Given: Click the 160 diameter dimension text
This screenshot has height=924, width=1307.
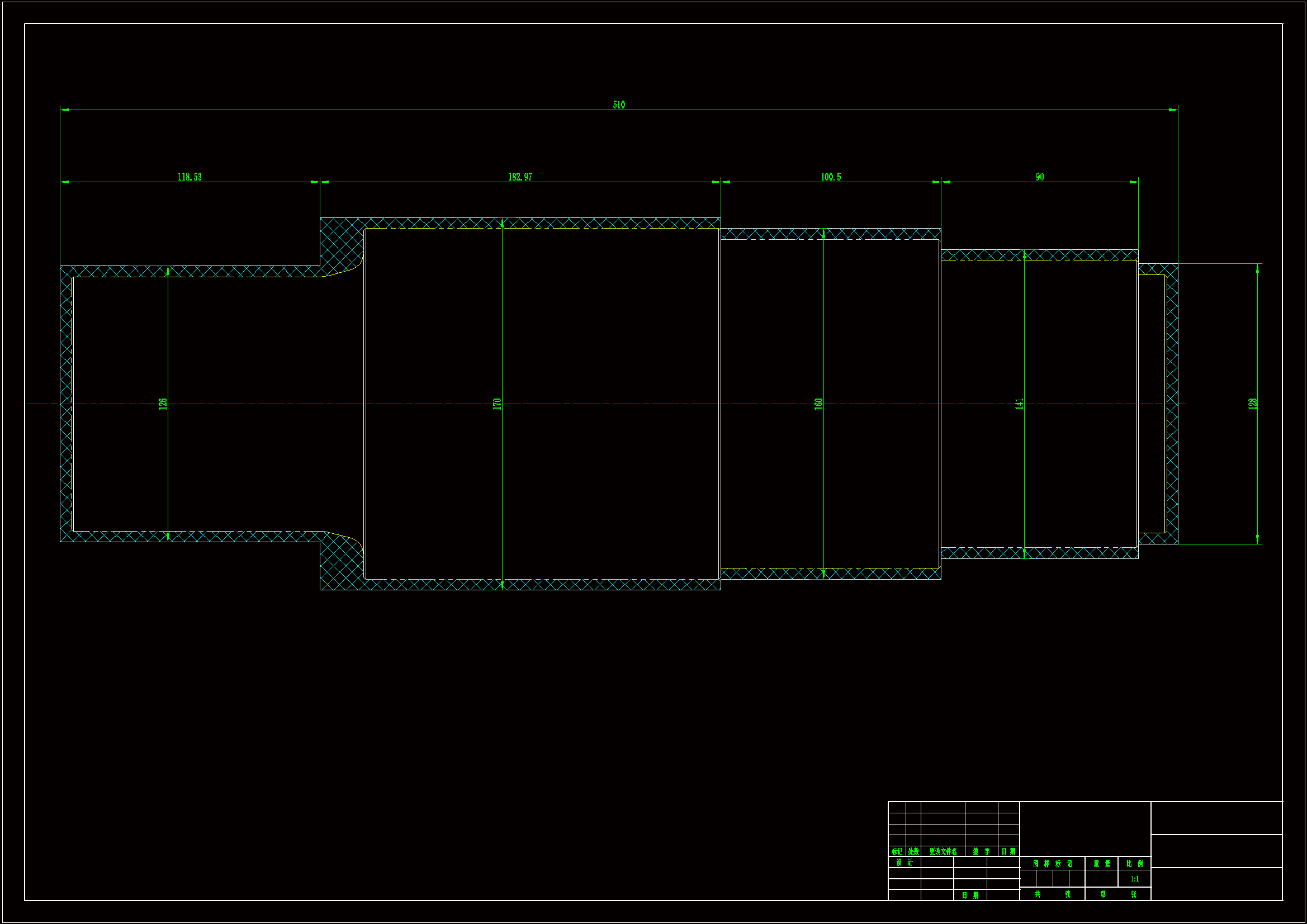Looking at the screenshot, I should [x=818, y=404].
